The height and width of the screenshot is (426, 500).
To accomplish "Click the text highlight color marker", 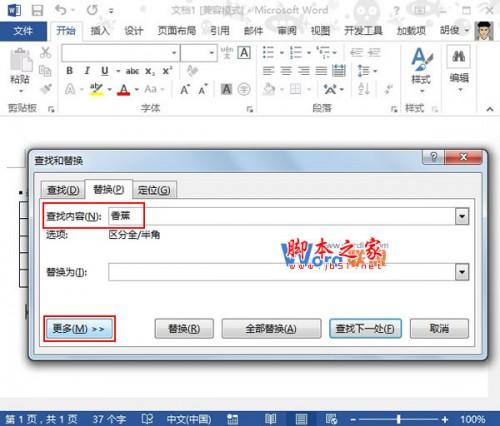I will [96, 89].
